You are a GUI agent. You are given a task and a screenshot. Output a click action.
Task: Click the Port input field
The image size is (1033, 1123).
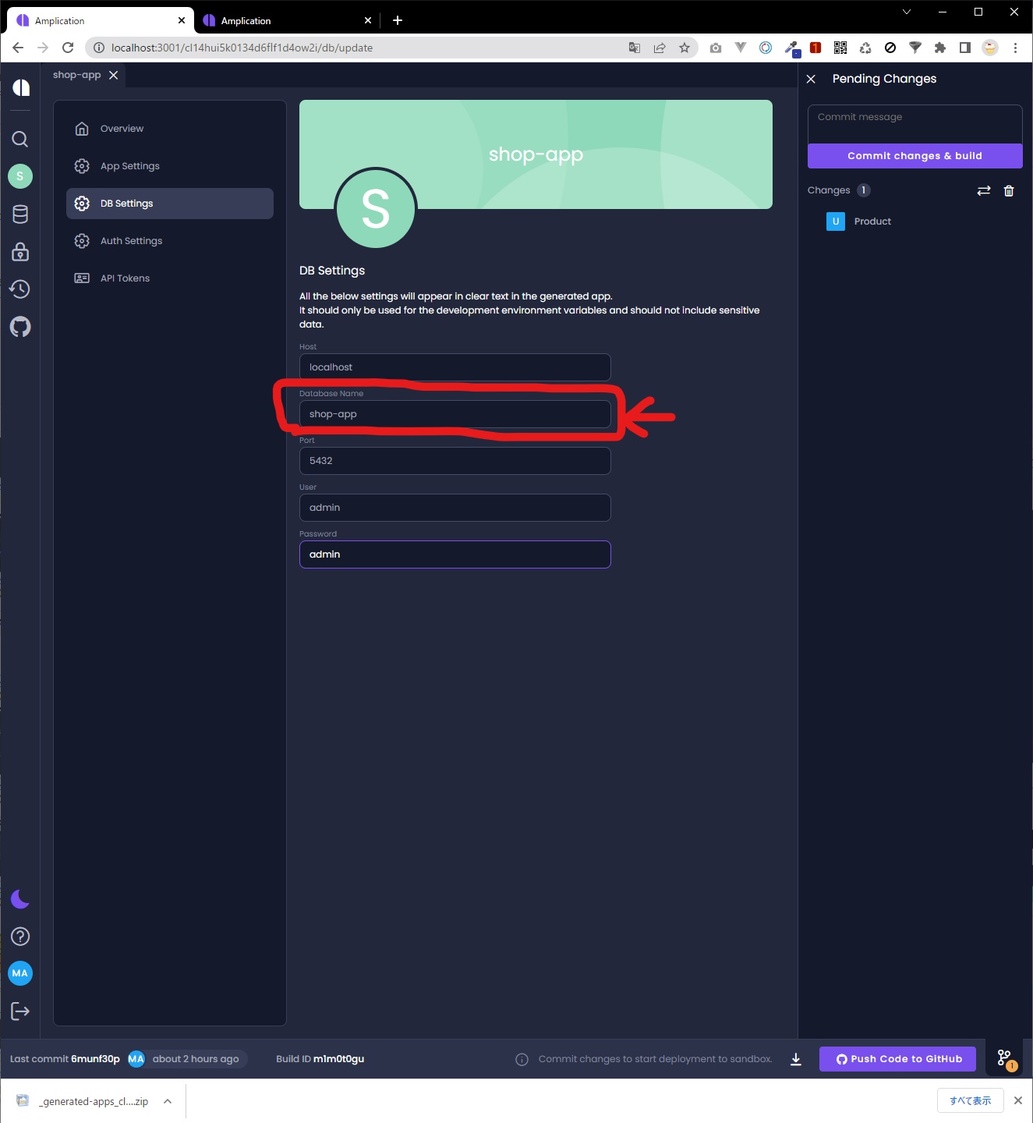tap(455, 461)
